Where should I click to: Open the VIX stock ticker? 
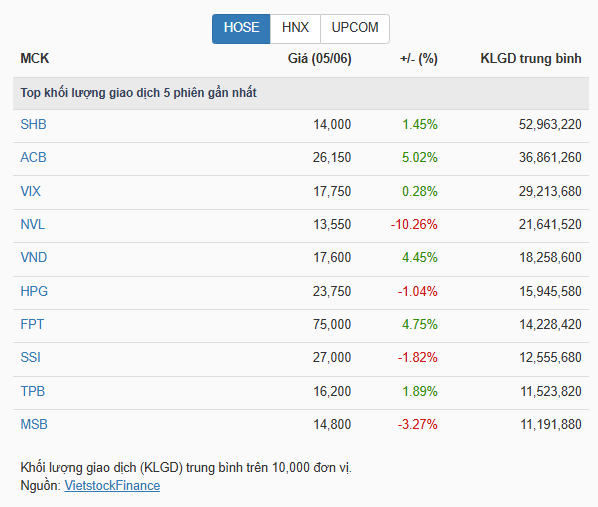[x=31, y=191]
